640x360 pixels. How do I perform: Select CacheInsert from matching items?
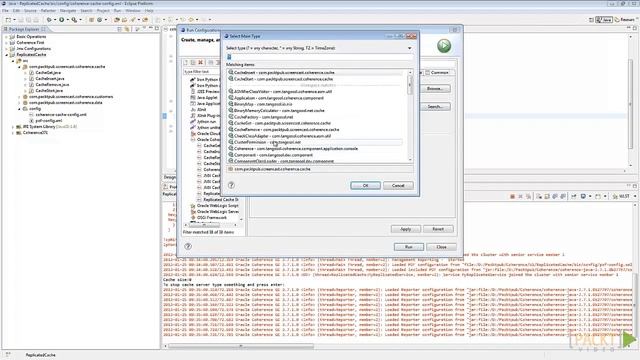pos(316,72)
